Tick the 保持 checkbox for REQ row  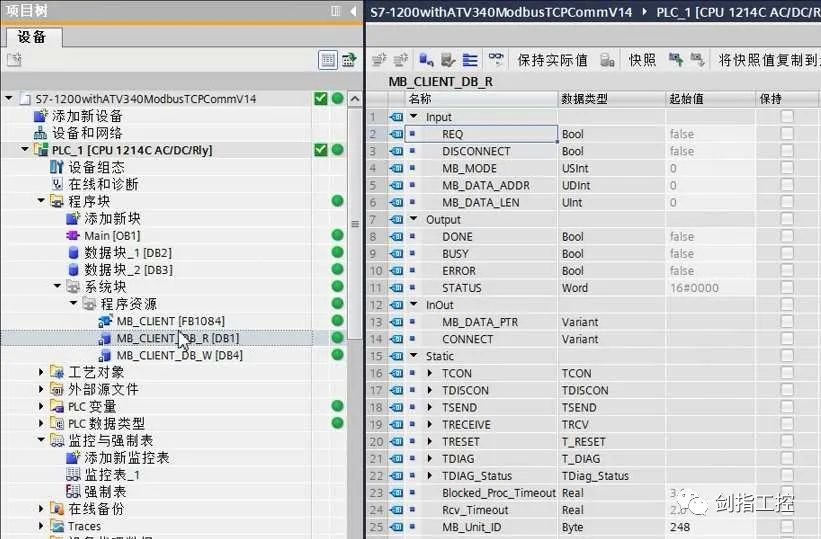click(787, 134)
